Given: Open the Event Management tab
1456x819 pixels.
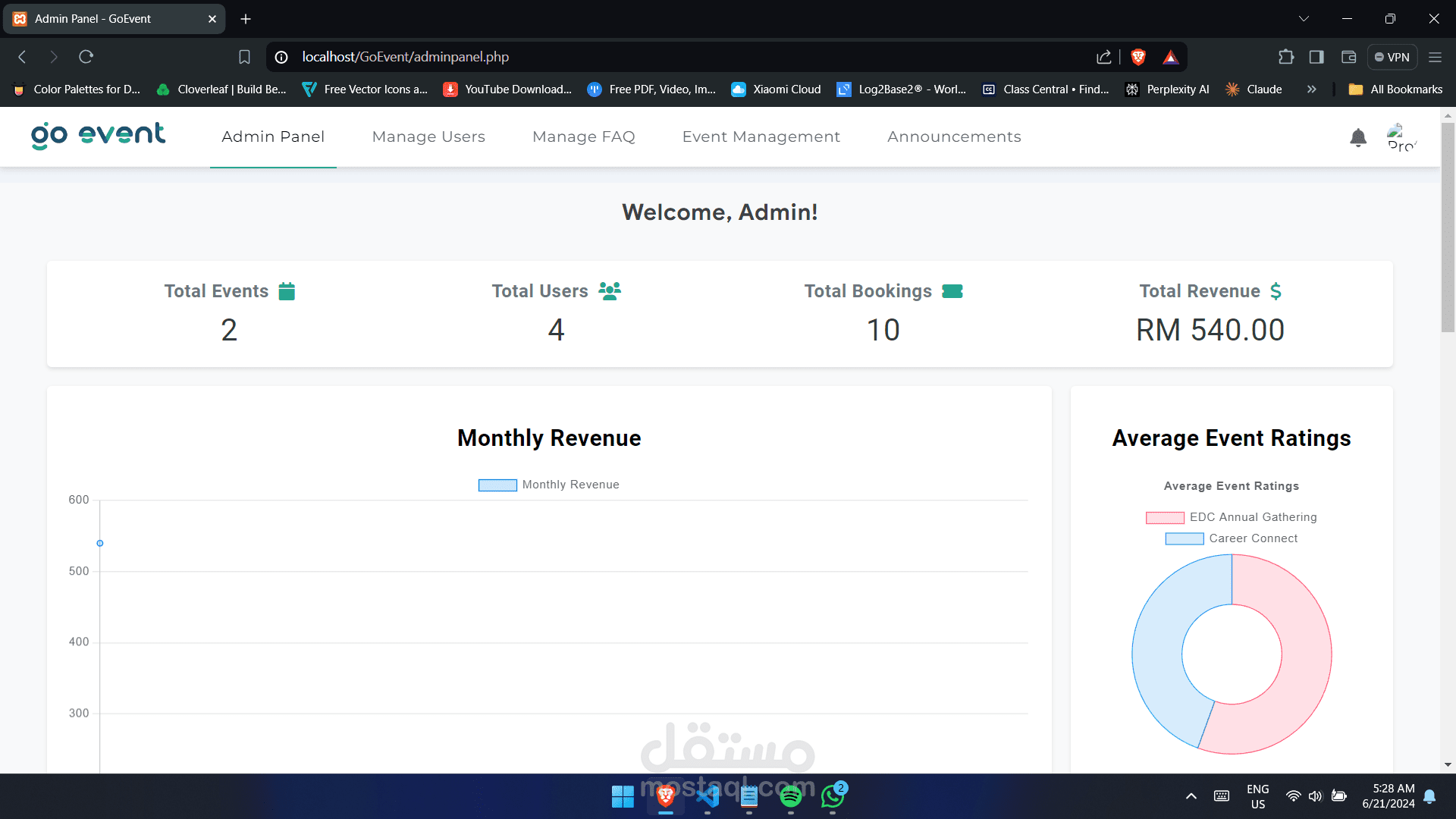Looking at the screenshot, I should pos(761,136).
